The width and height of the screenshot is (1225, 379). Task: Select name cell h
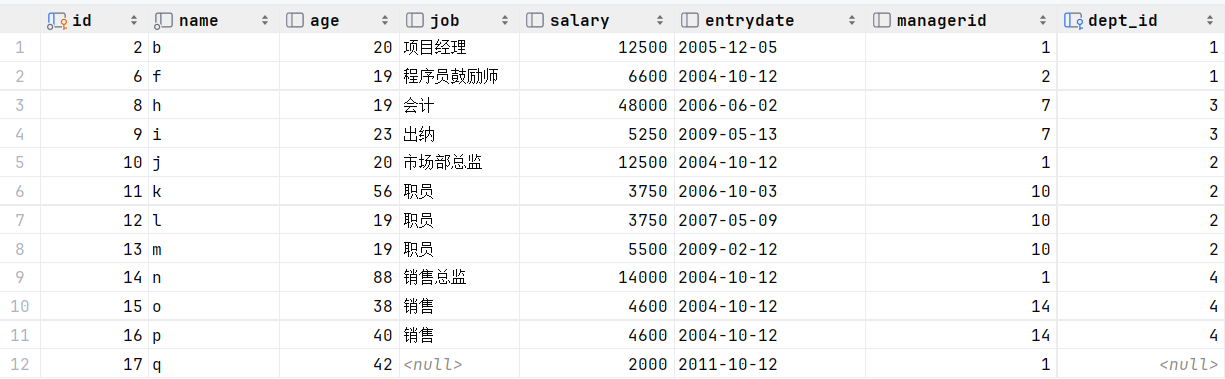coord(213,105)
